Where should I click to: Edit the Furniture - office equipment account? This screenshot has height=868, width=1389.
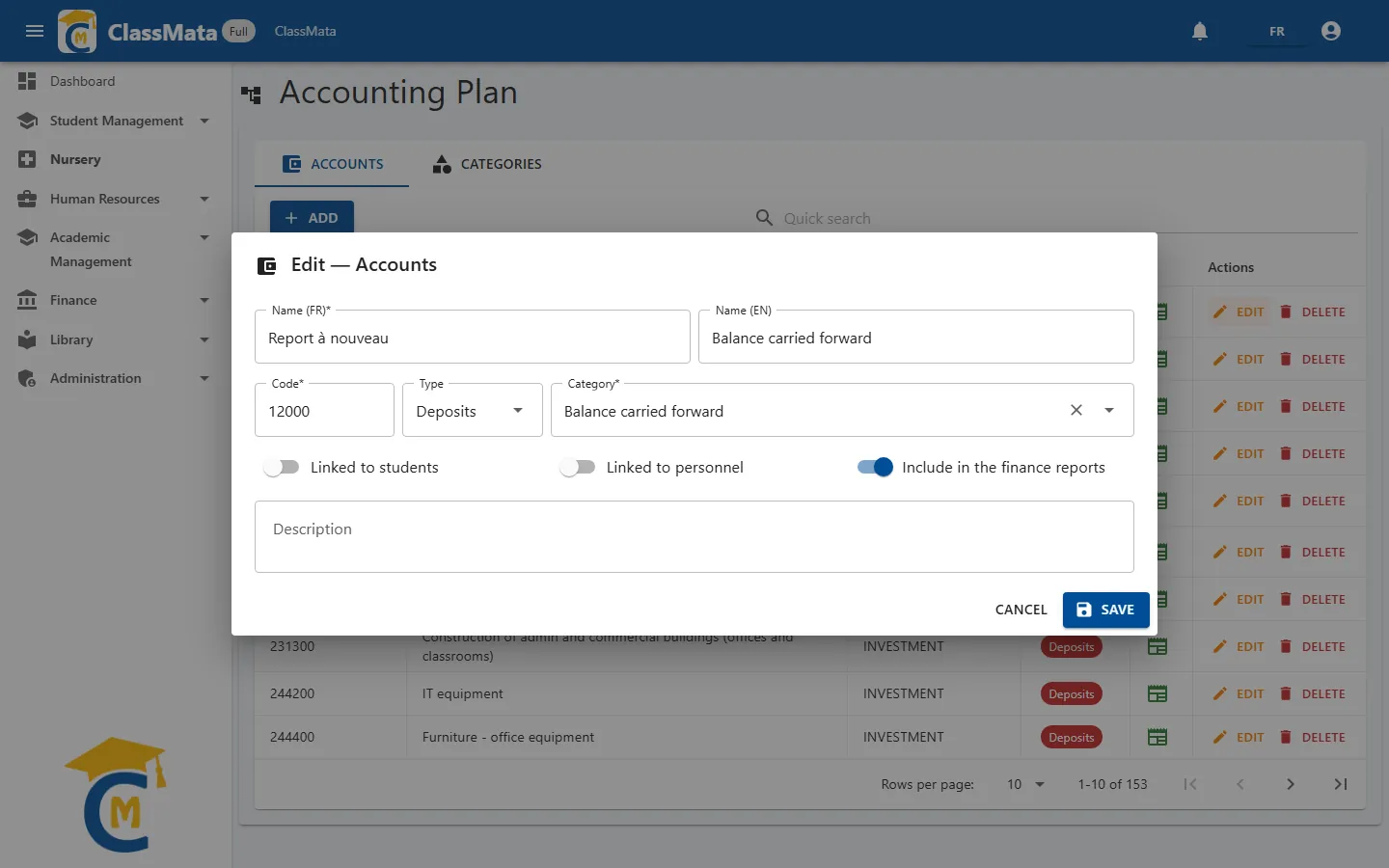[1239, 737]
